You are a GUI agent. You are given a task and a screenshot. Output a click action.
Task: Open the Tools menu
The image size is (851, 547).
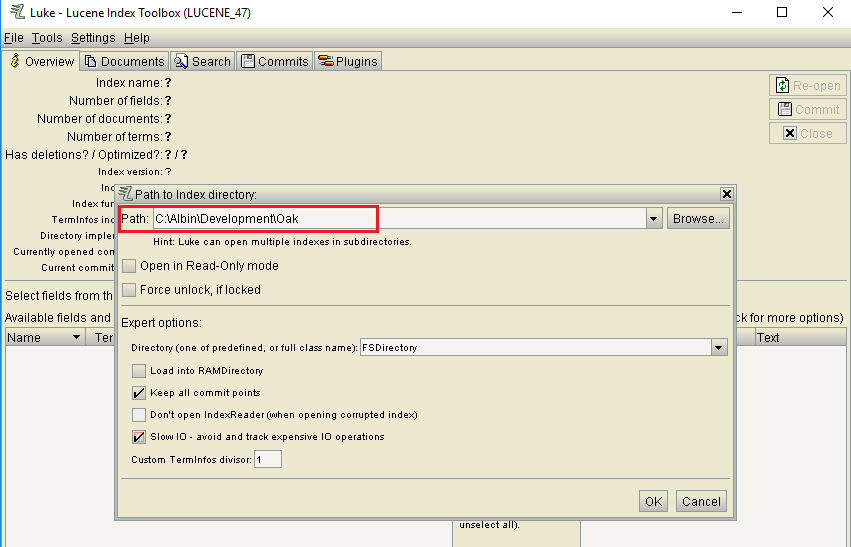(47, 38)
